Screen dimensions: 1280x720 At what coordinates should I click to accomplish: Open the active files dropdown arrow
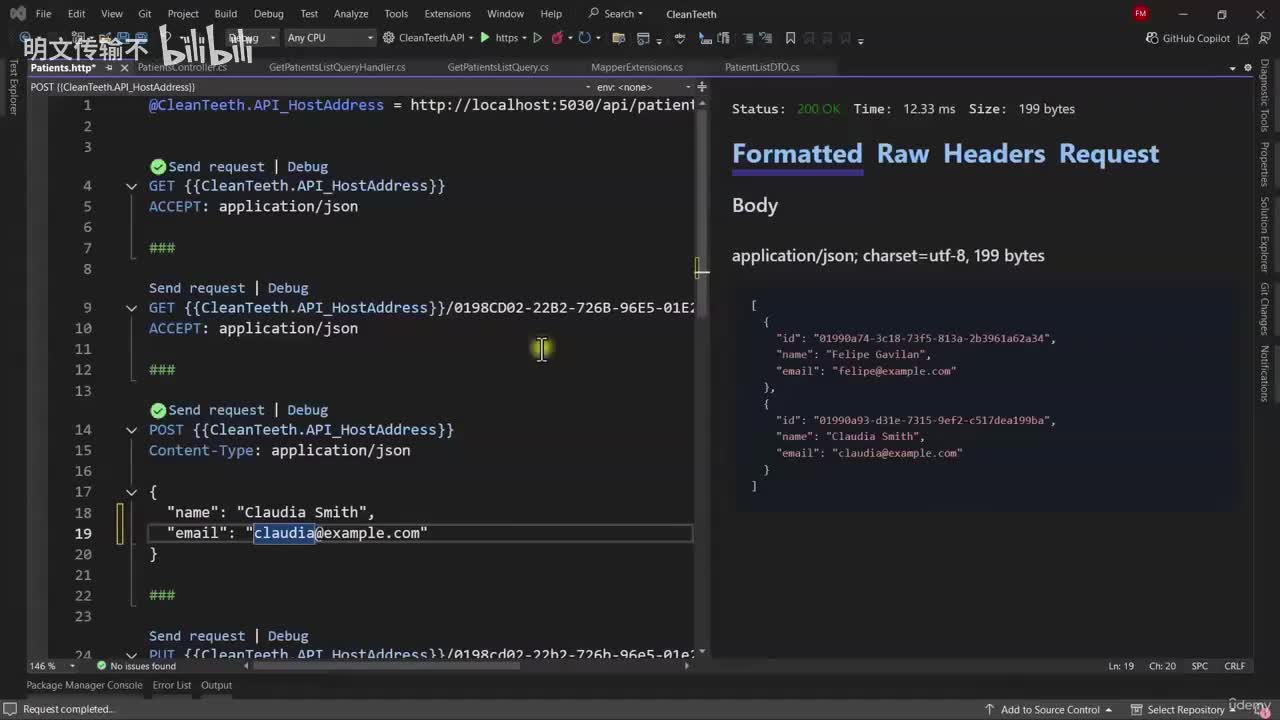pyautogui.click(x=1233, y=68)
